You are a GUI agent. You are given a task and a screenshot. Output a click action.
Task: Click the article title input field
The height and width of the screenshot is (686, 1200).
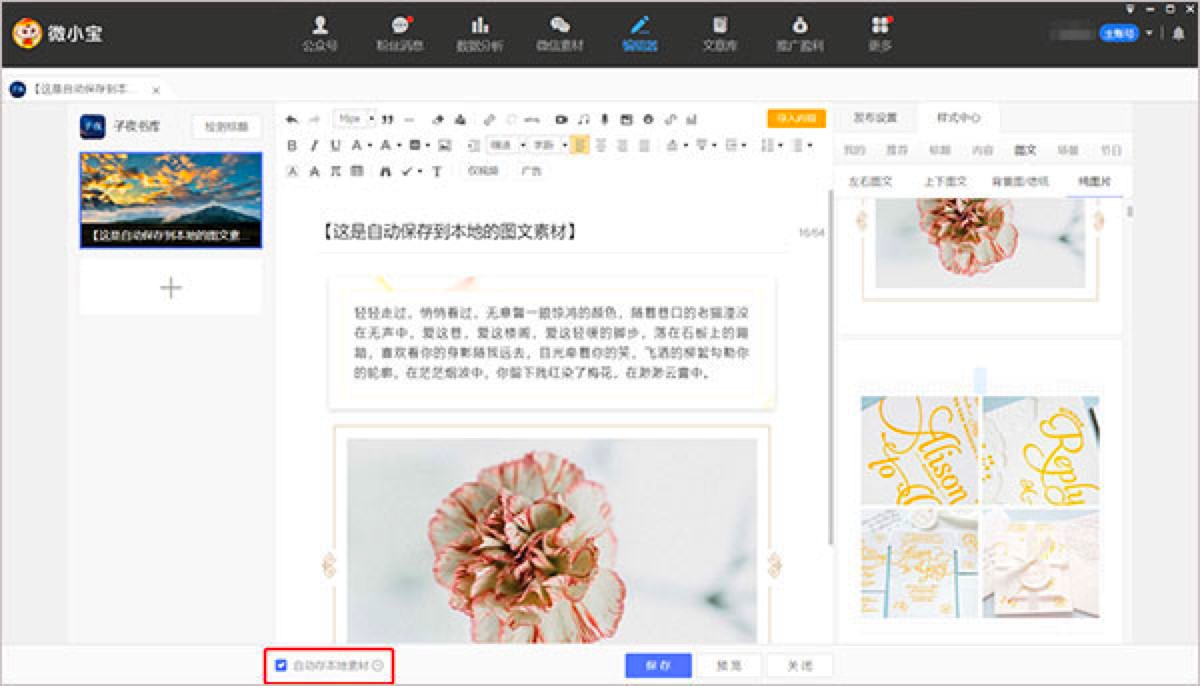click(550, 232)
